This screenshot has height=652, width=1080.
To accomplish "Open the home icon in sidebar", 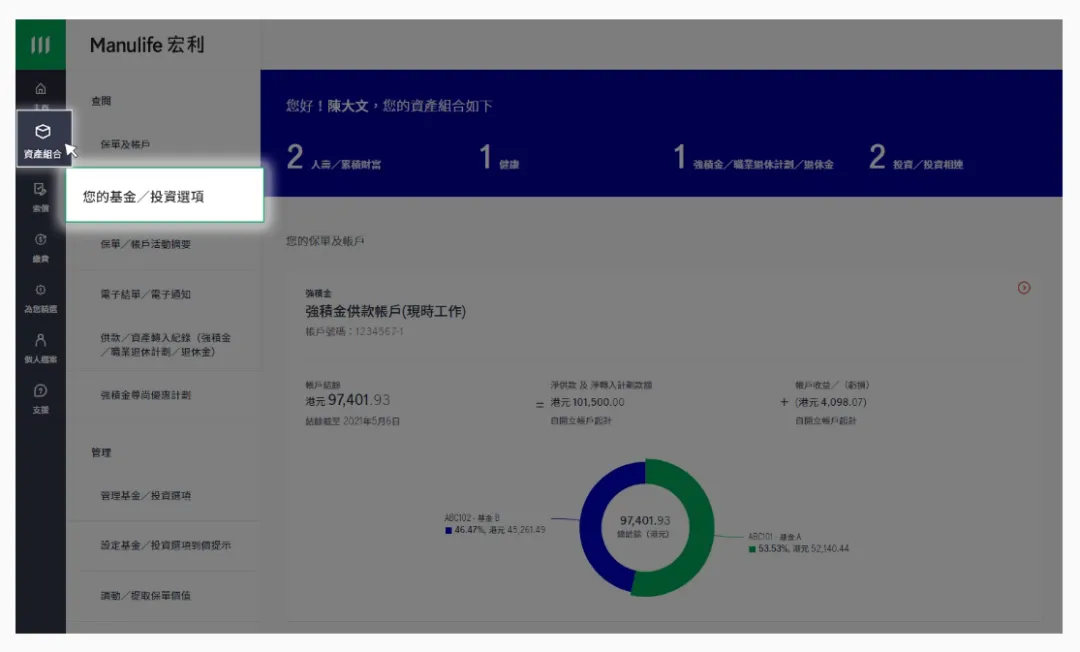I will (x=41, y=90).
